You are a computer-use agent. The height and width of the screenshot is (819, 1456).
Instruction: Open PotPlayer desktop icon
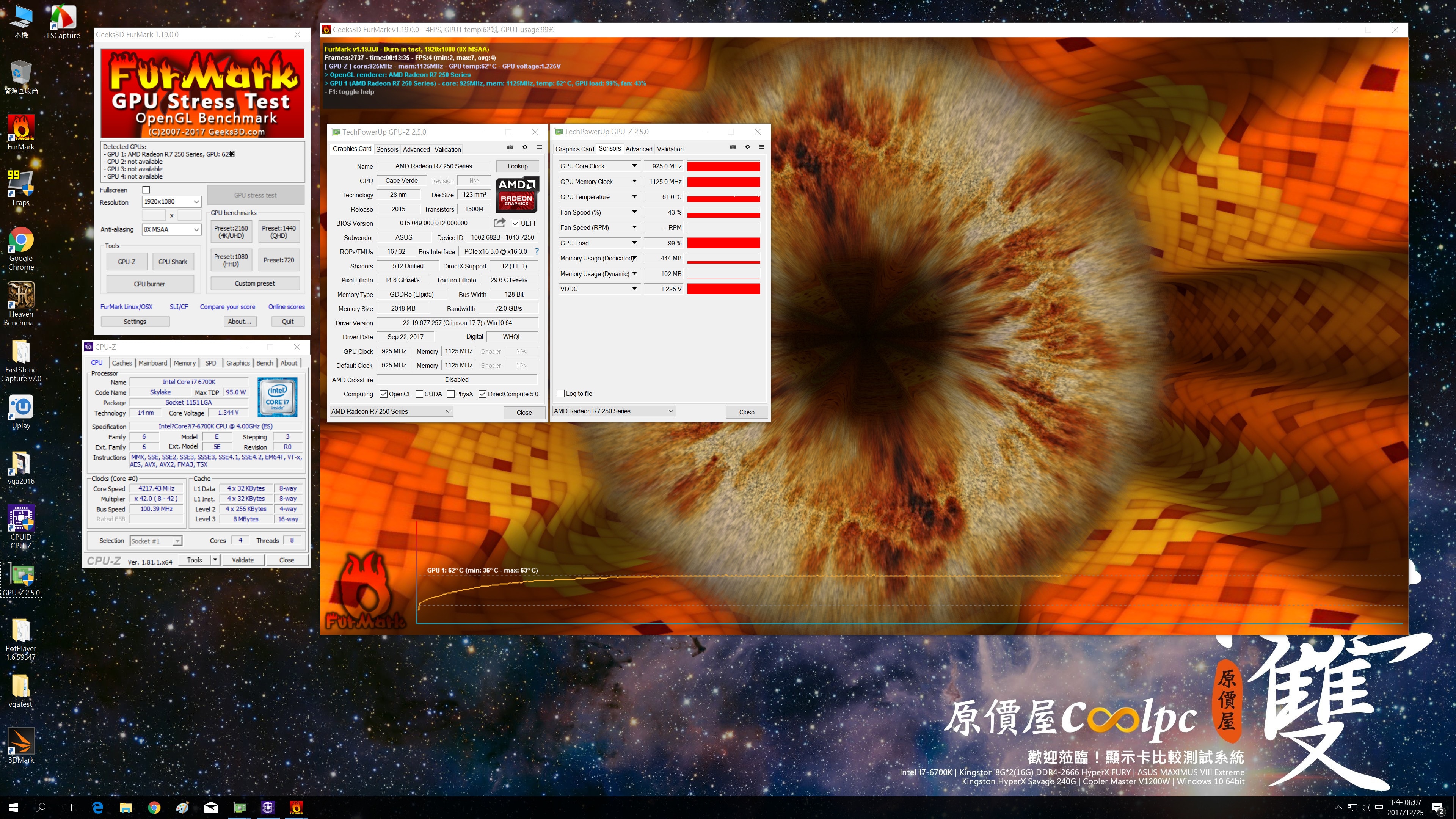[21, 639]
